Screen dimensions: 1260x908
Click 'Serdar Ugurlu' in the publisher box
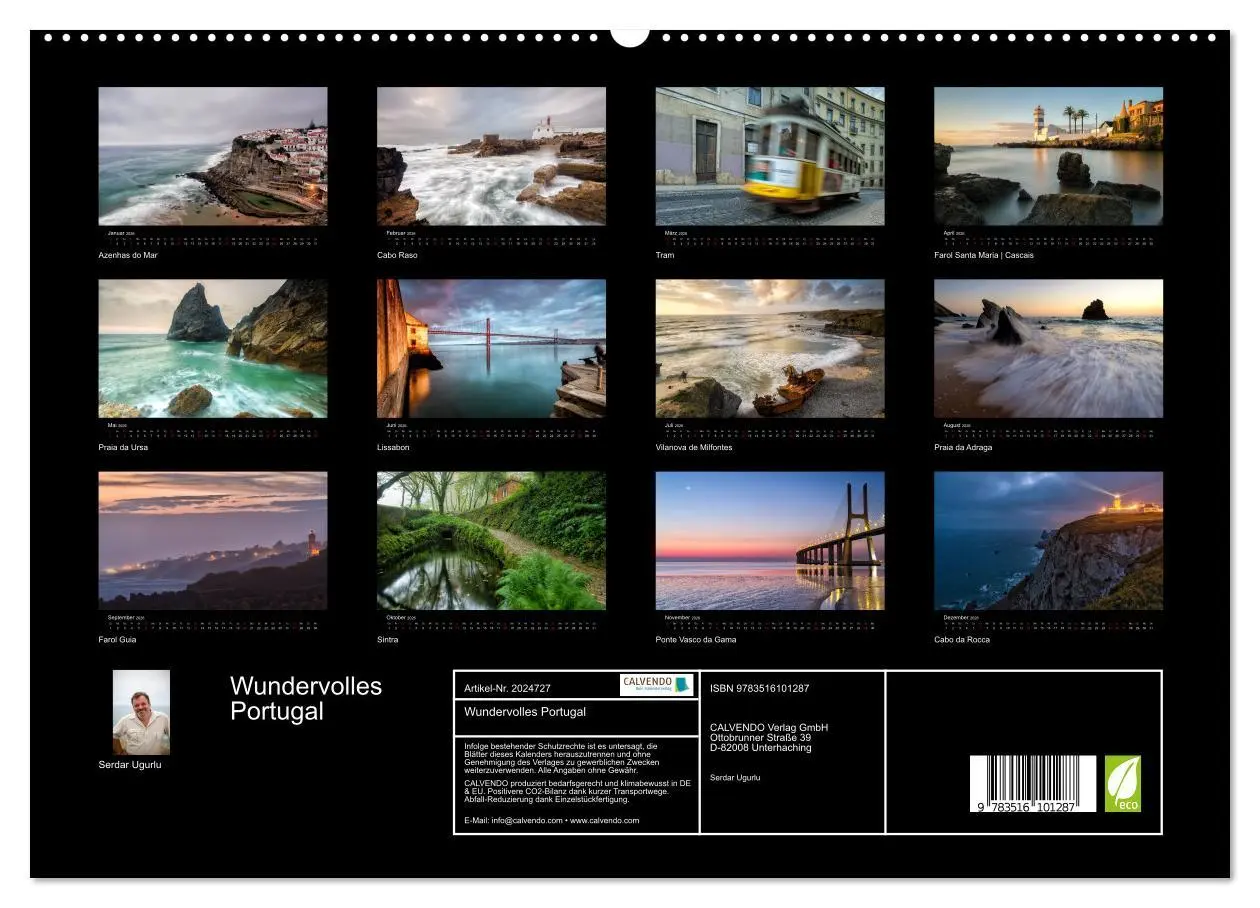pos(735,777)
